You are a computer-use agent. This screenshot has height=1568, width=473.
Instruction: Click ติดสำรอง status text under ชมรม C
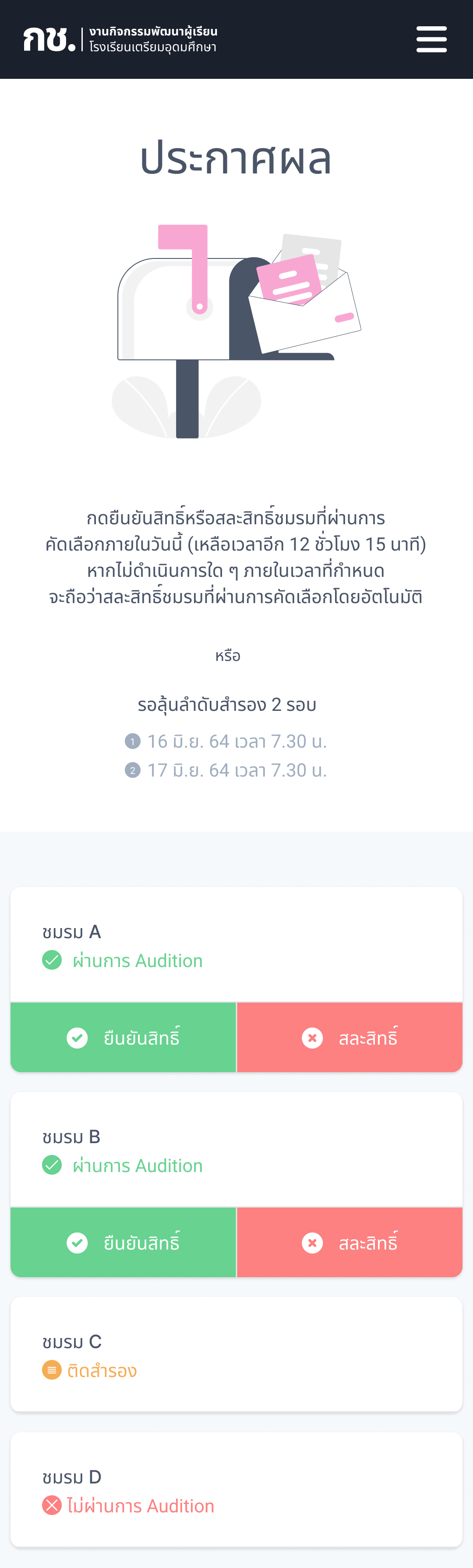102,1371
